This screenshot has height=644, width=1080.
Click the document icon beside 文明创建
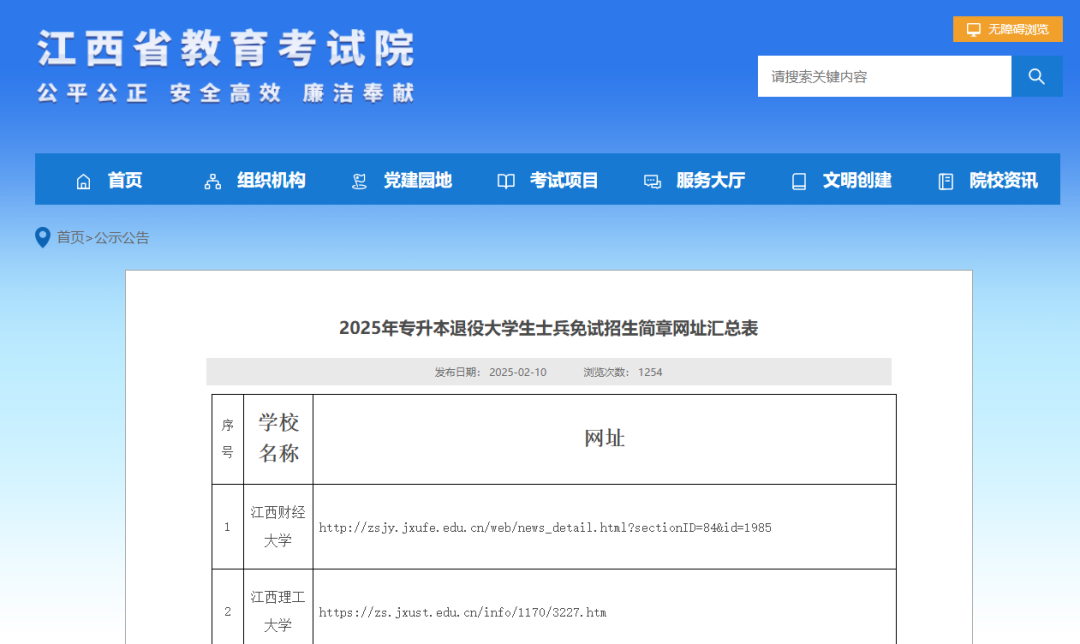798,180
